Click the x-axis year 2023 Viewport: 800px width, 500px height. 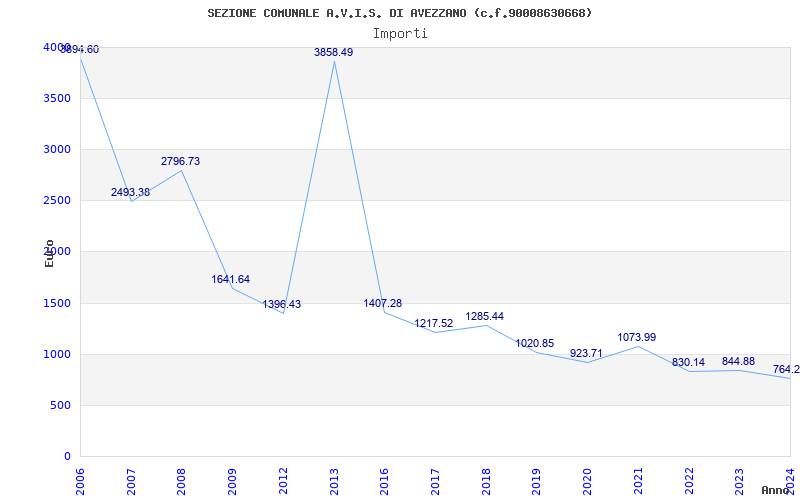[739, 481]
